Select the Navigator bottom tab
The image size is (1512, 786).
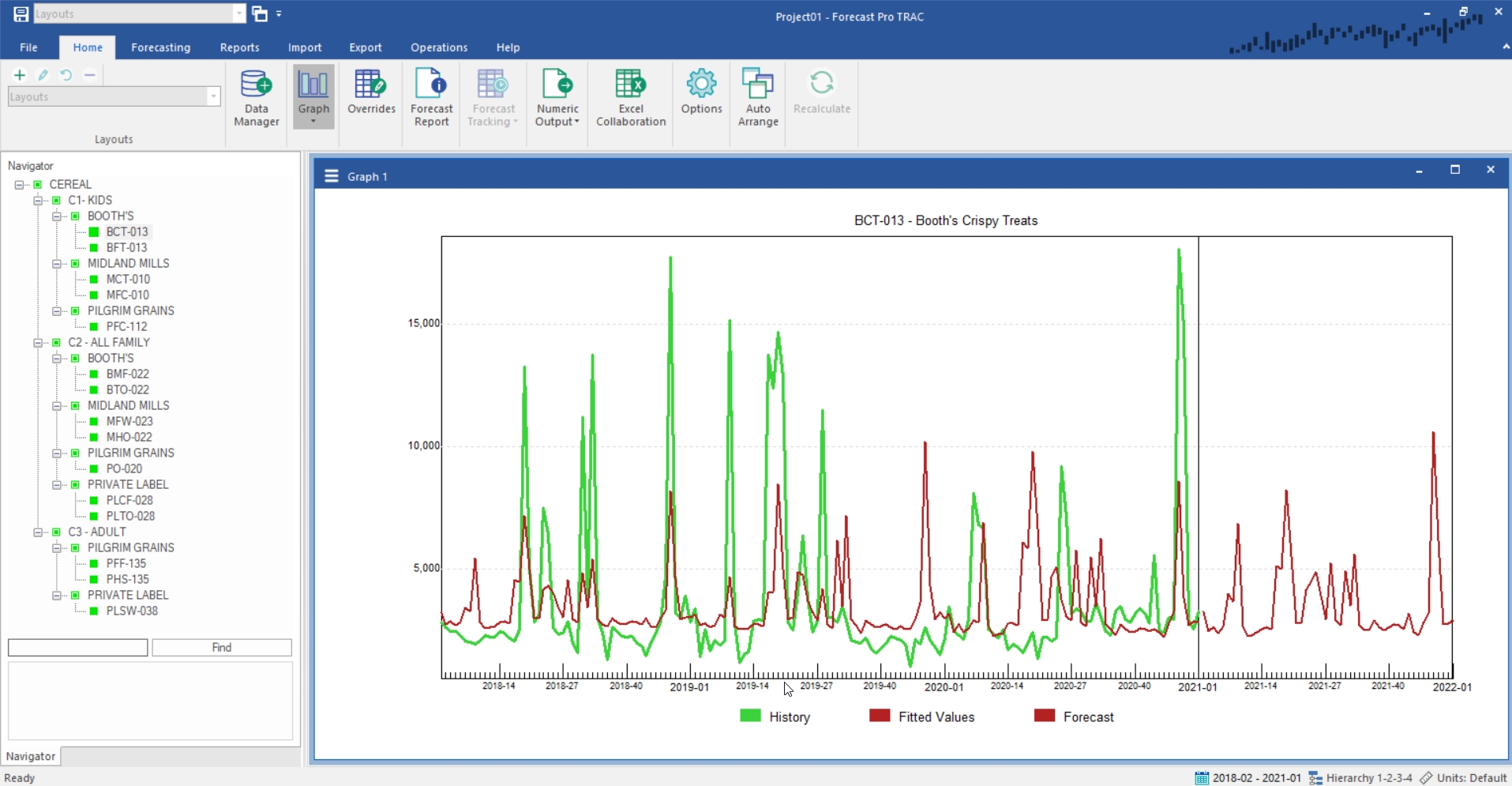[31, 756]
